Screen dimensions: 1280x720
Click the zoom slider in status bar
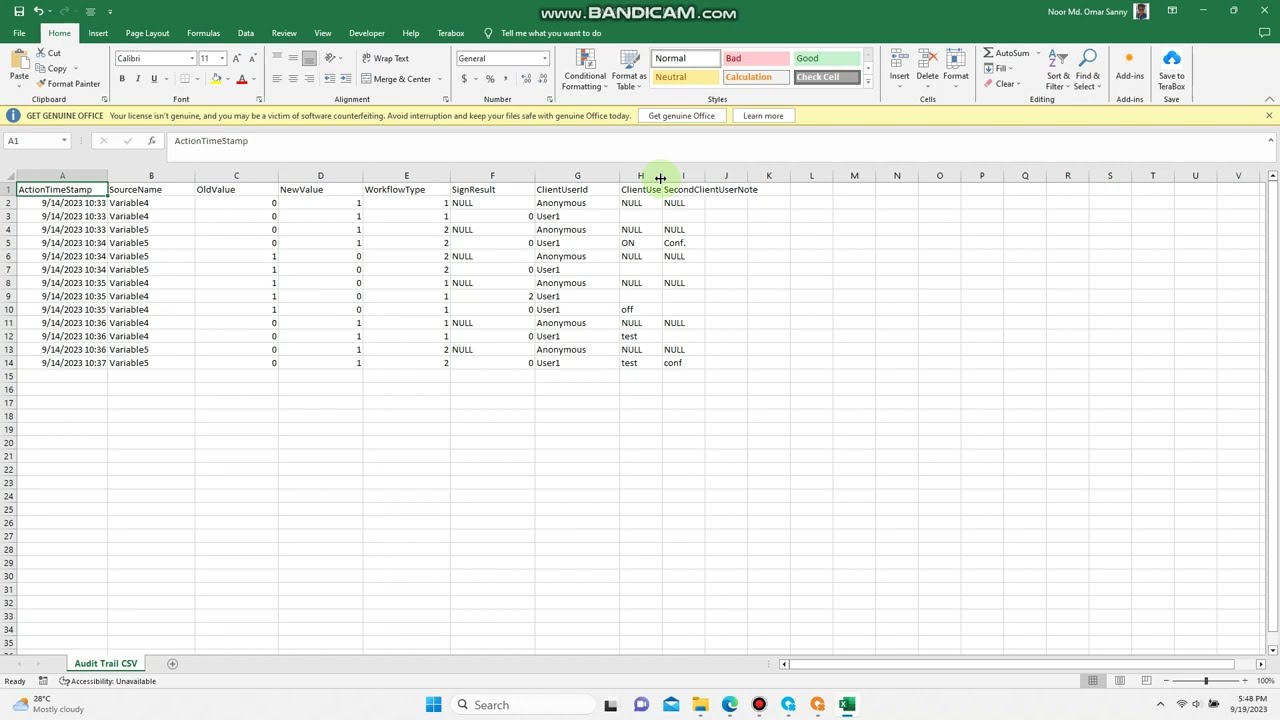1205,681
